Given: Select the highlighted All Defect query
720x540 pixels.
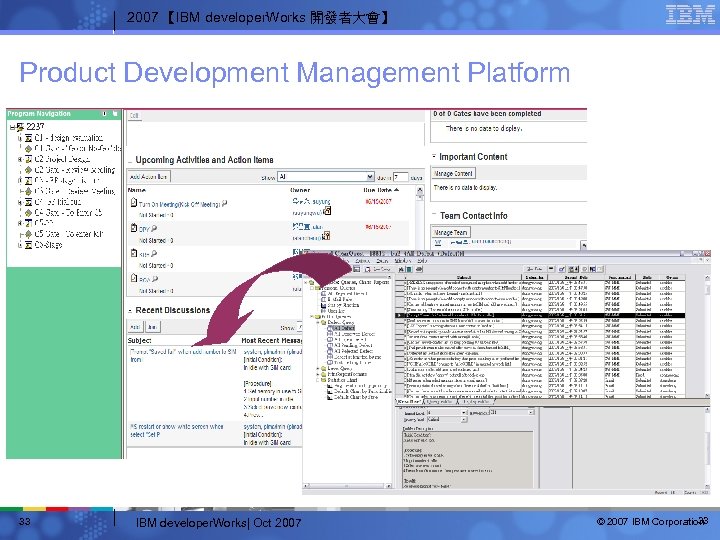Looking at the screenshot, I should (340, 328).
